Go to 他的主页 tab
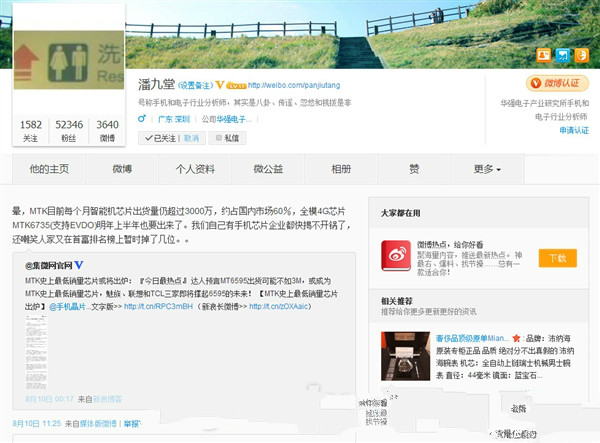600x443 pixels. point(49,169)
